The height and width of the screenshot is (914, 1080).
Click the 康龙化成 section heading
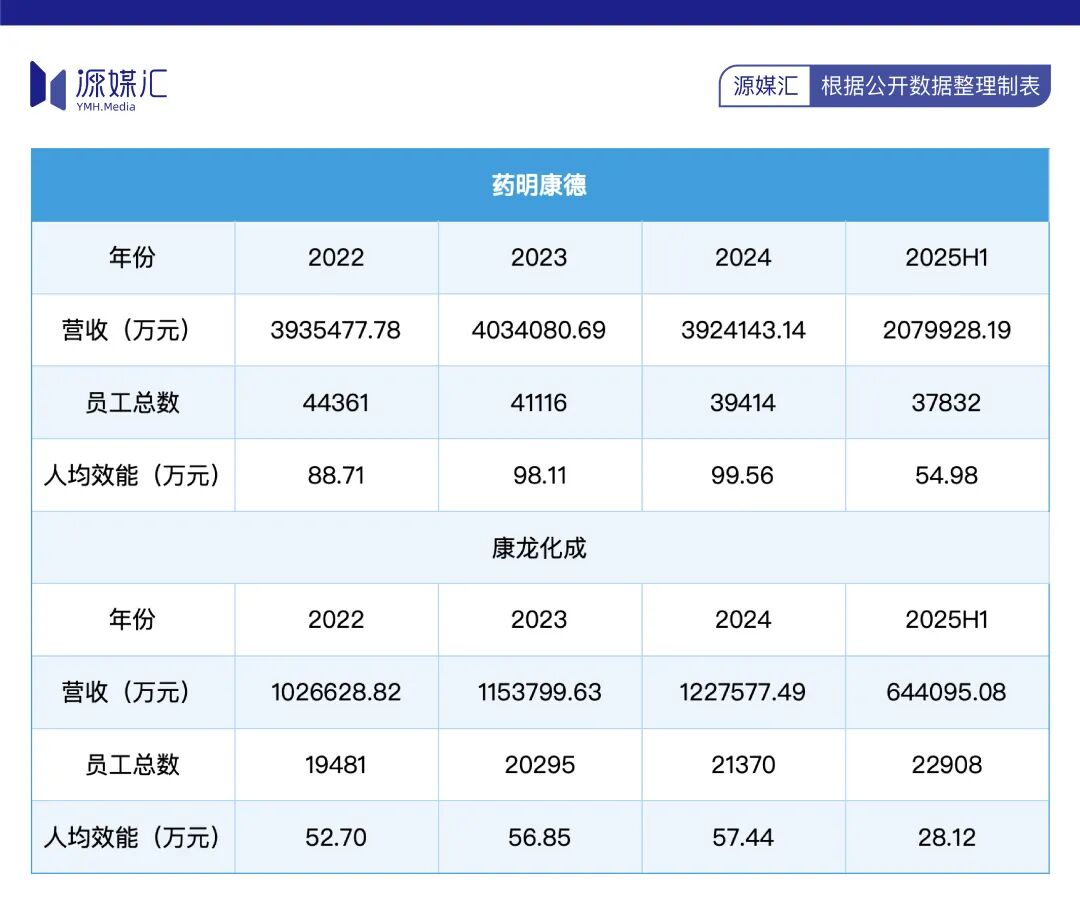click(539, 548)
